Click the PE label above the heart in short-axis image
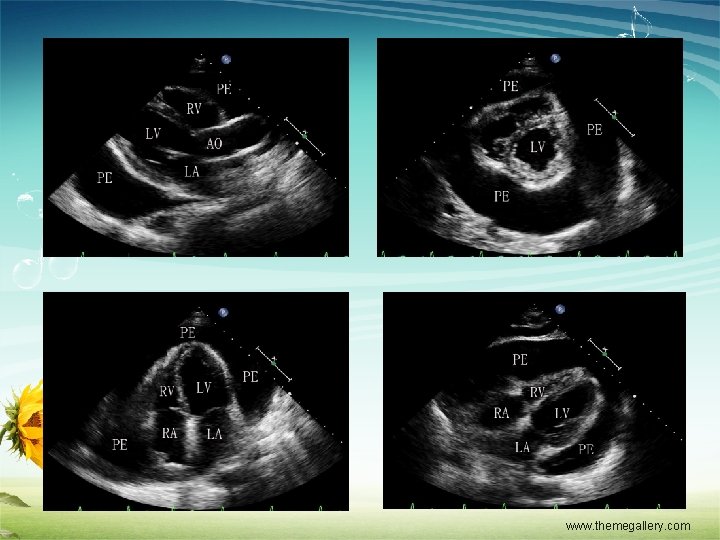This screenshot has height=540, width=720. 511,86
